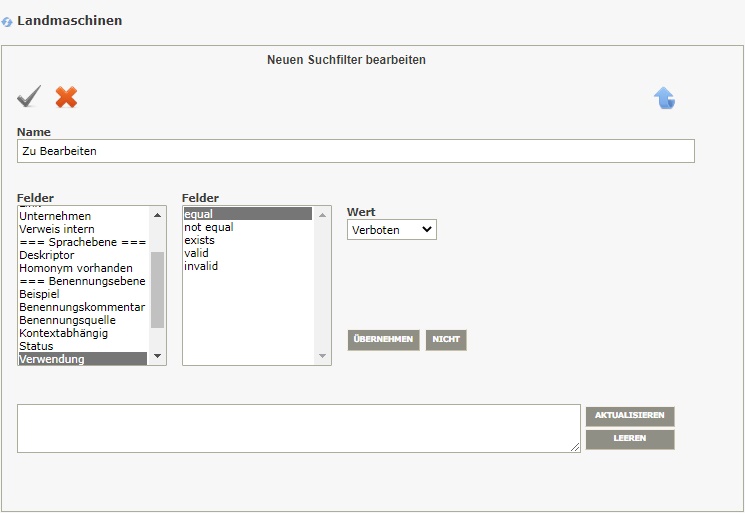The width and height of the screenshot is (745, 513).
Task: Select 'not equal' in operator list
Action: tap(209, 227)
